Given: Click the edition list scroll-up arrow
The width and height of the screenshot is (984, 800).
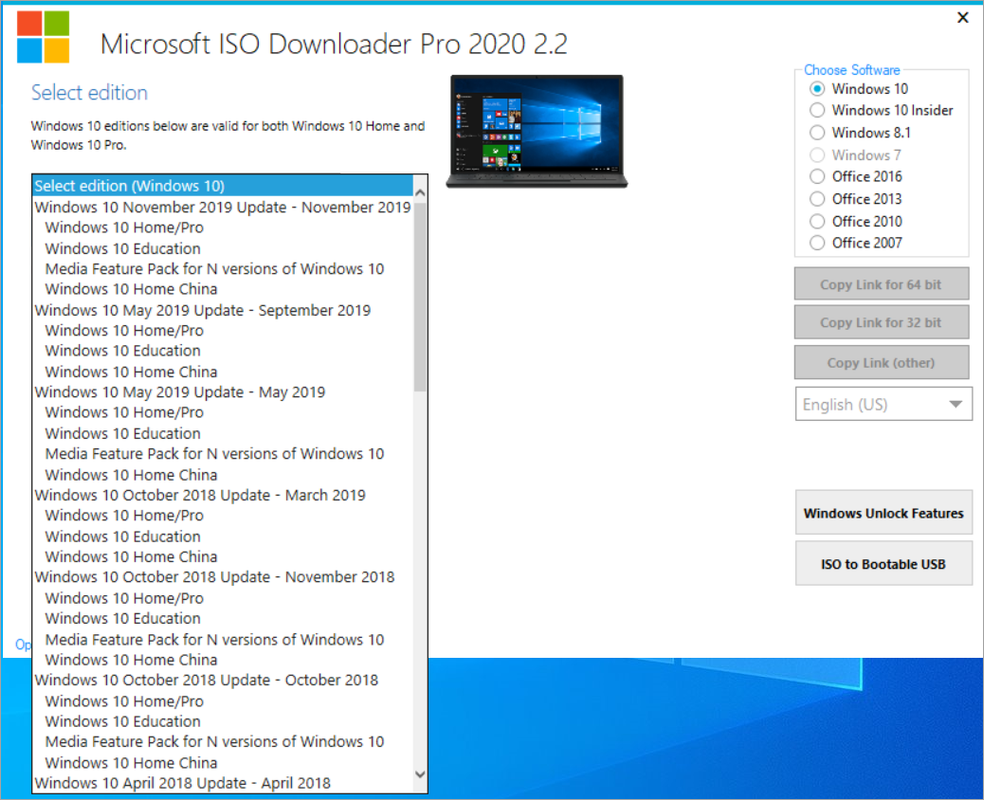Looking at the screenshot, I should click(x=420, y=193).
